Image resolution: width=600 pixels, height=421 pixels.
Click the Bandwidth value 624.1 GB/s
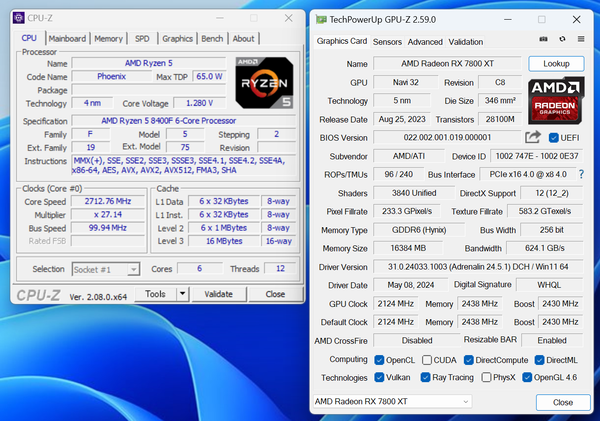coord(545,248)
